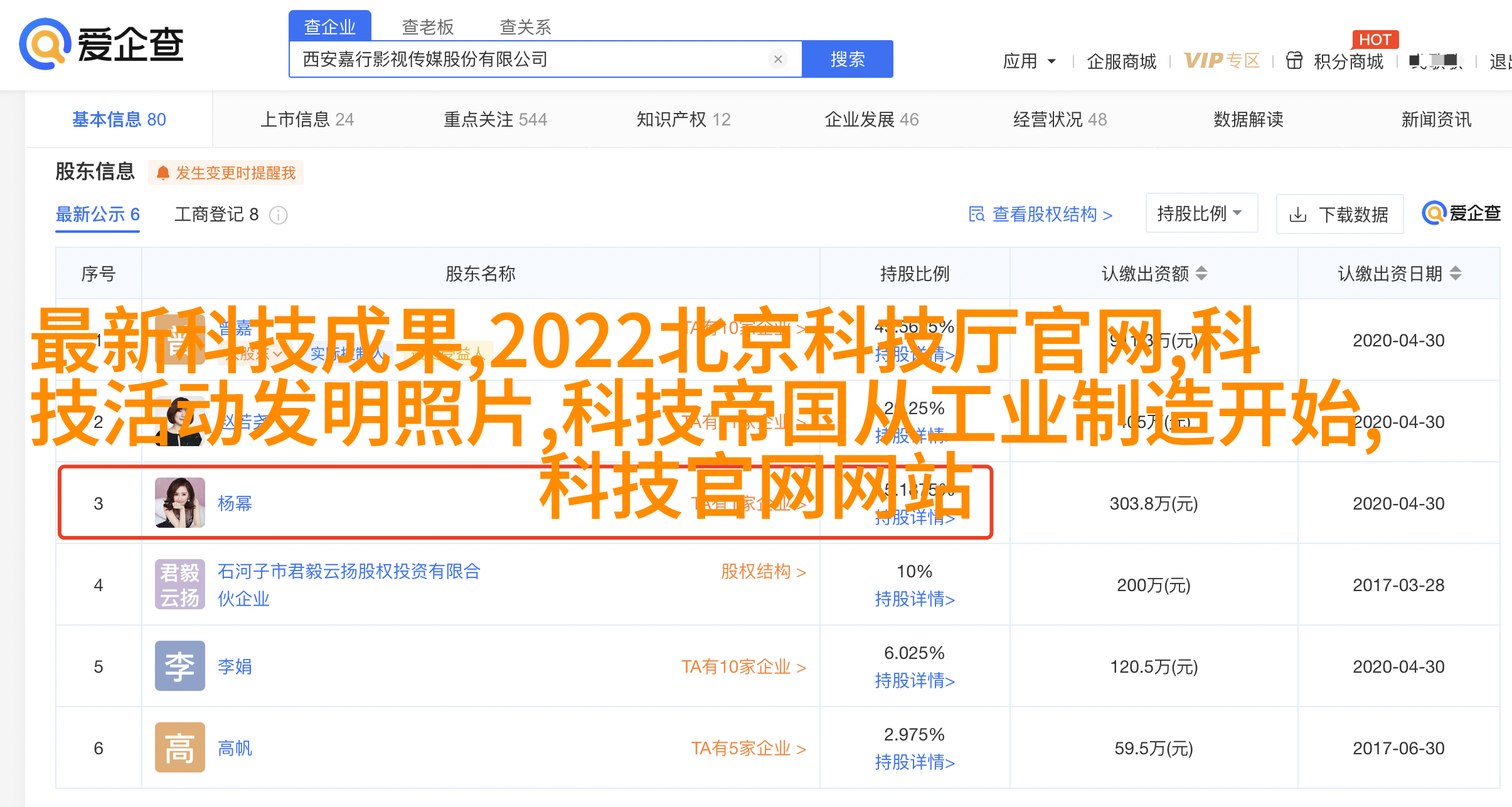Clear the search box with the X icon
The width and height of the screenshot is (1512, 807).
click(778, 59)
